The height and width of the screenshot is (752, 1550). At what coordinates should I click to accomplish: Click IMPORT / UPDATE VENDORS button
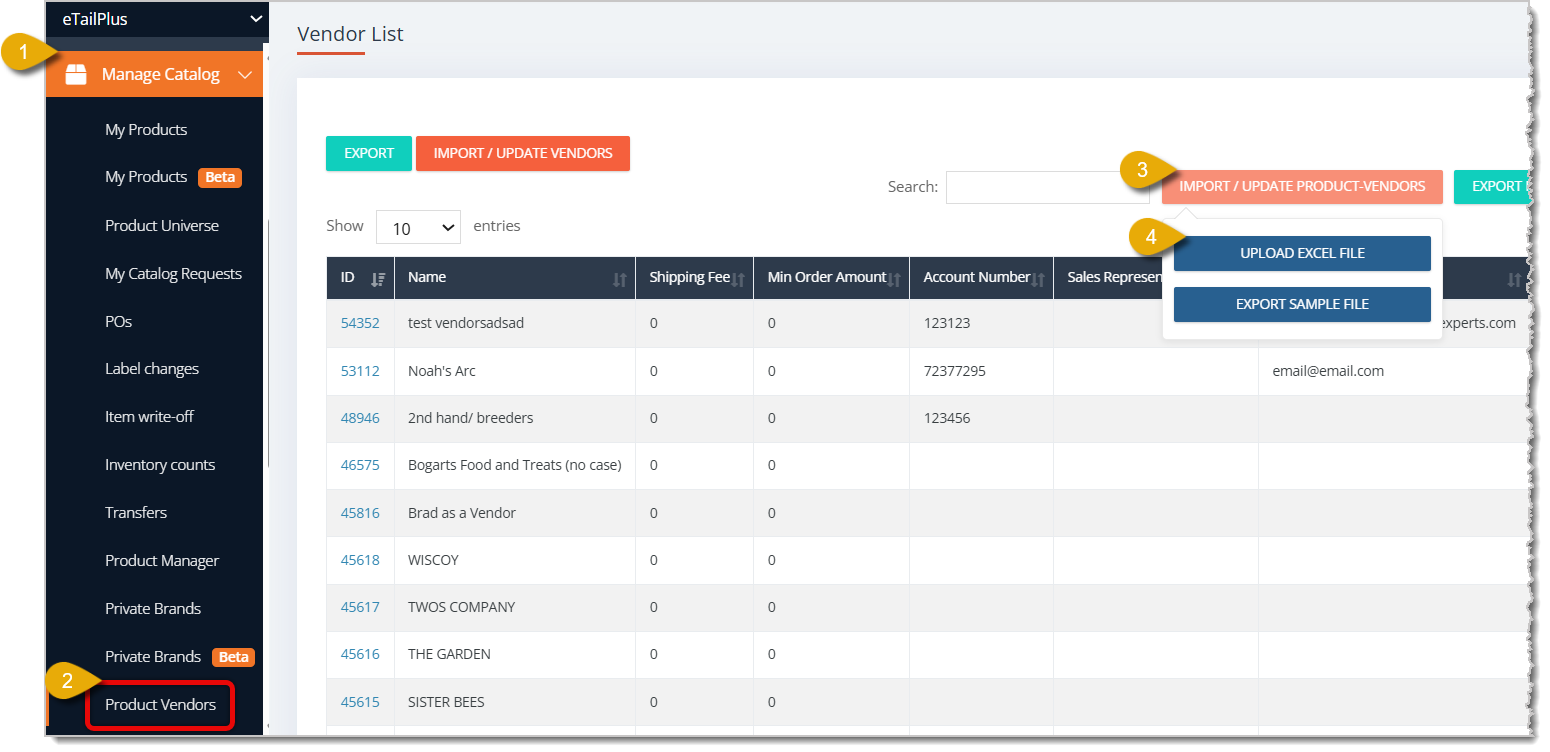click(523, 153)
